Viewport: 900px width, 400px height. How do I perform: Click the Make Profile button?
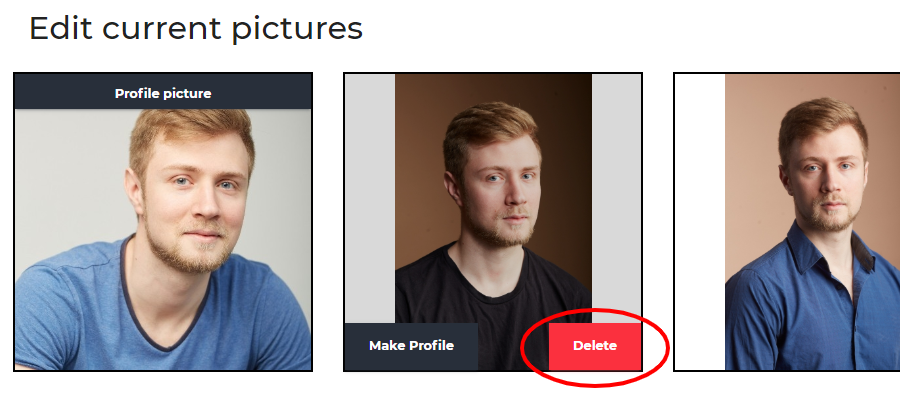pyautogui.click(x=411, y=346)
